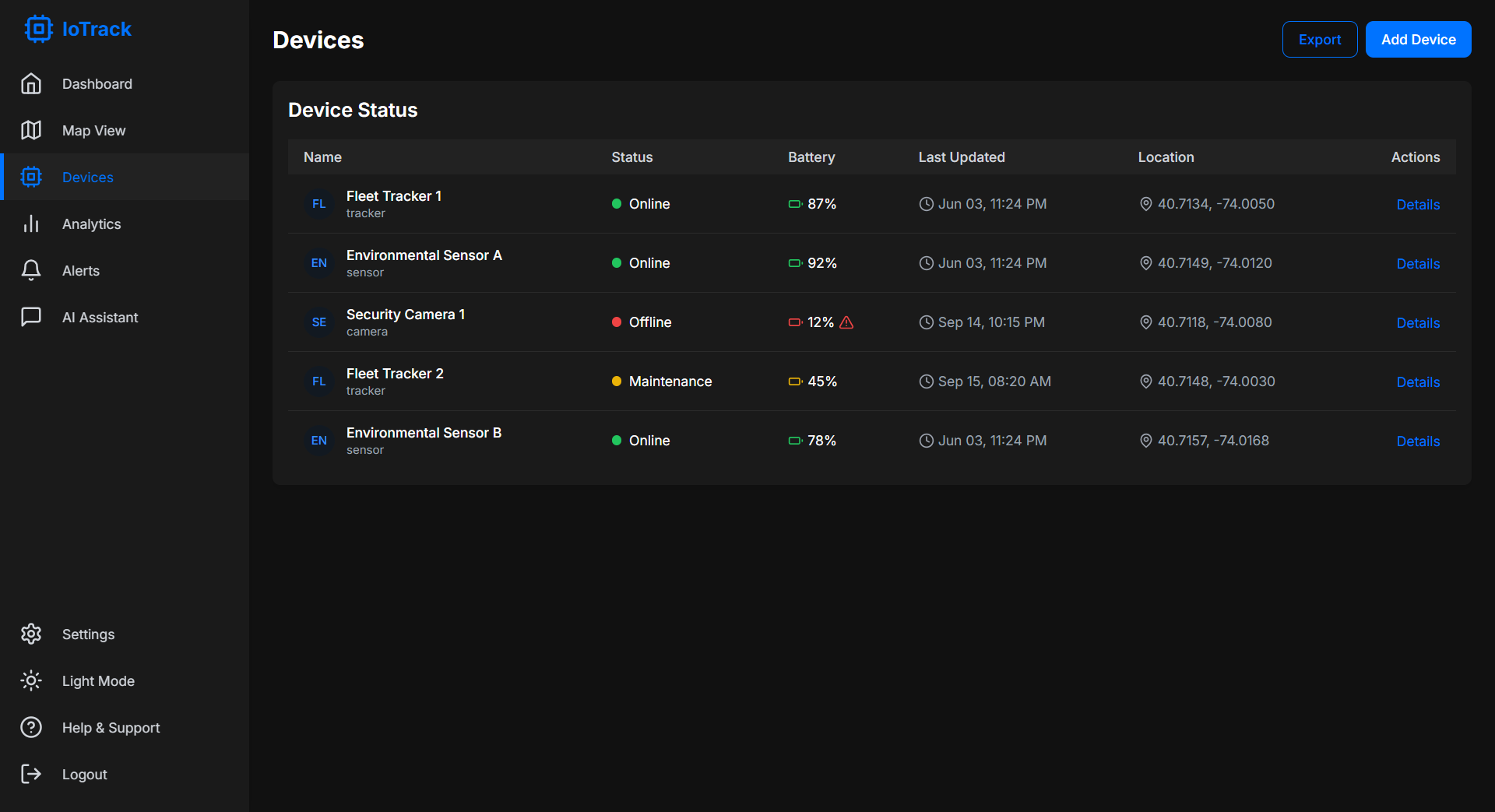Click the IoTrack chip logo icon

(37, 29)
